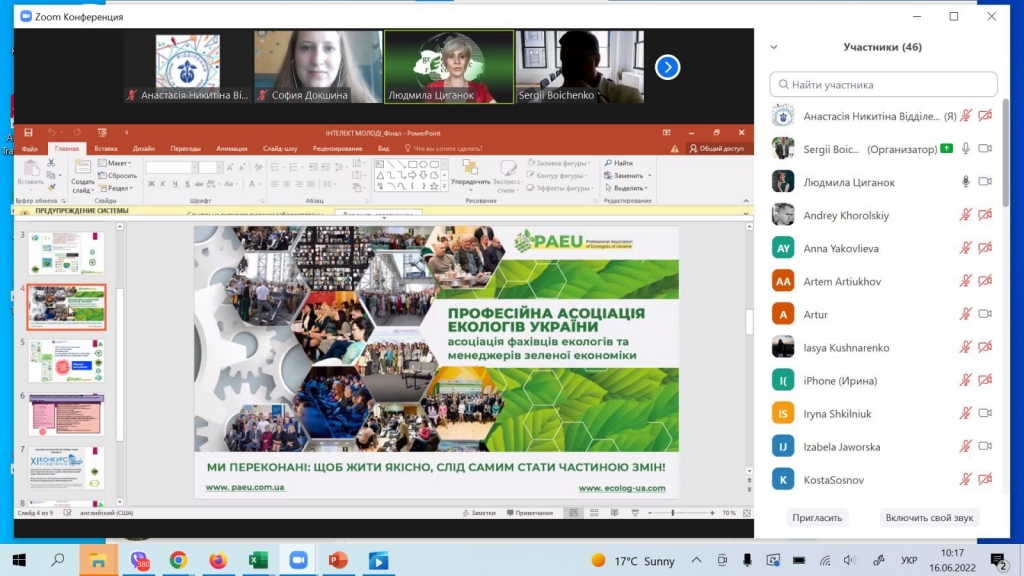Click Людмила Циганок's microphone icon

pyautogui.click(x=965, y=182)
